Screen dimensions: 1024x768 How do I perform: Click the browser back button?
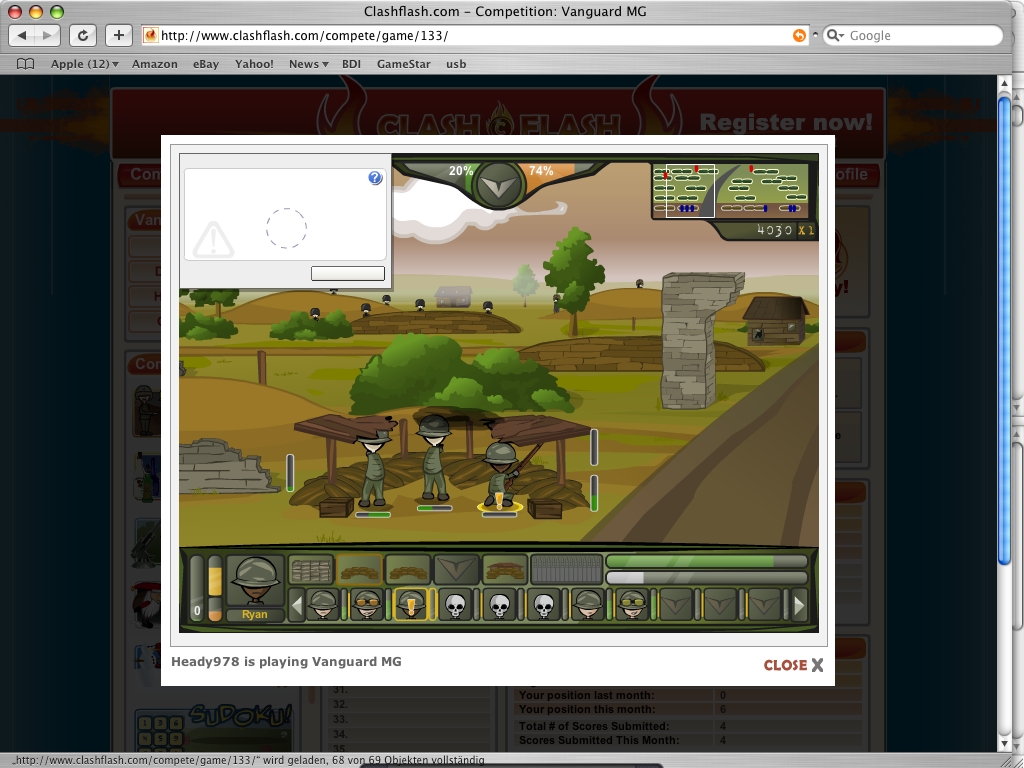pos(23,35)
